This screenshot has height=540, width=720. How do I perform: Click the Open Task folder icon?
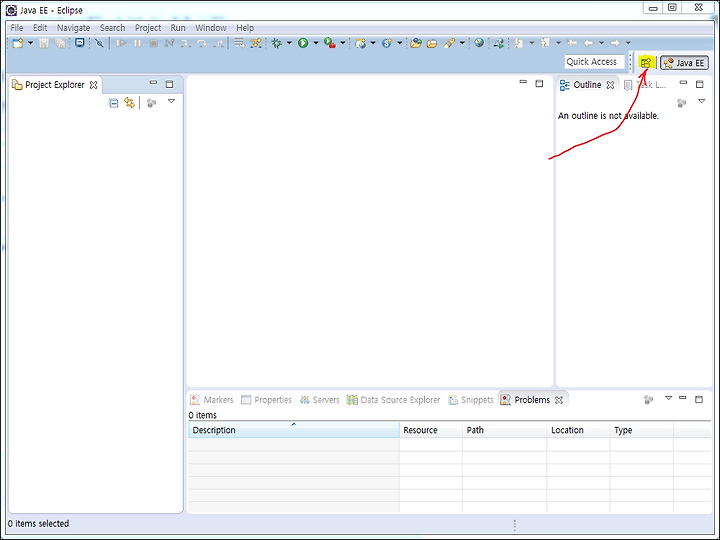[x=432, y=43]
